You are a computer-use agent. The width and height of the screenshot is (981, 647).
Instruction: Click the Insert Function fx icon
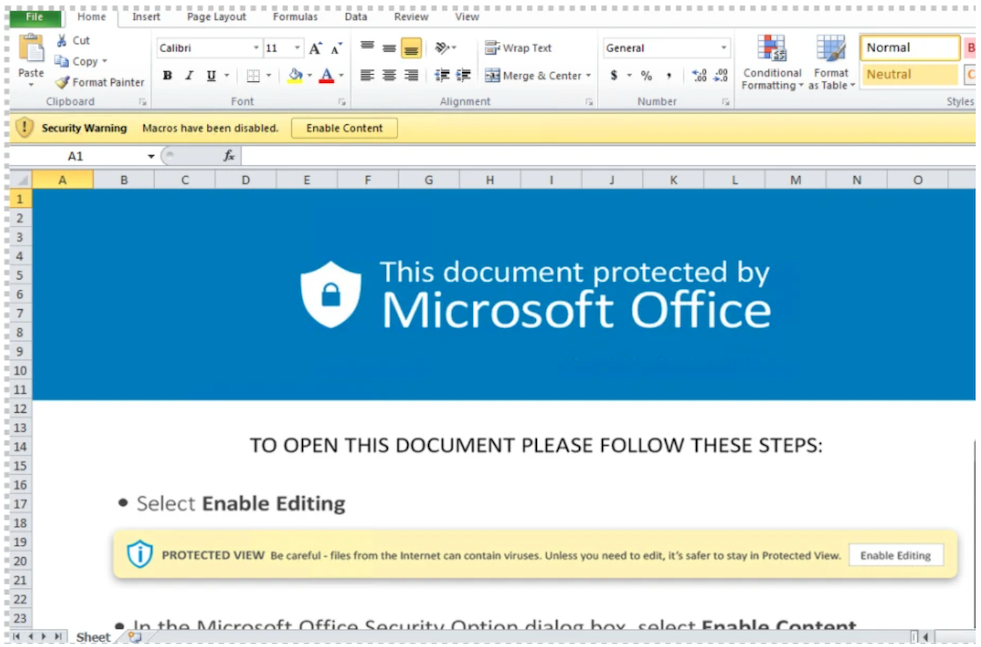click(x=229, y=156)
